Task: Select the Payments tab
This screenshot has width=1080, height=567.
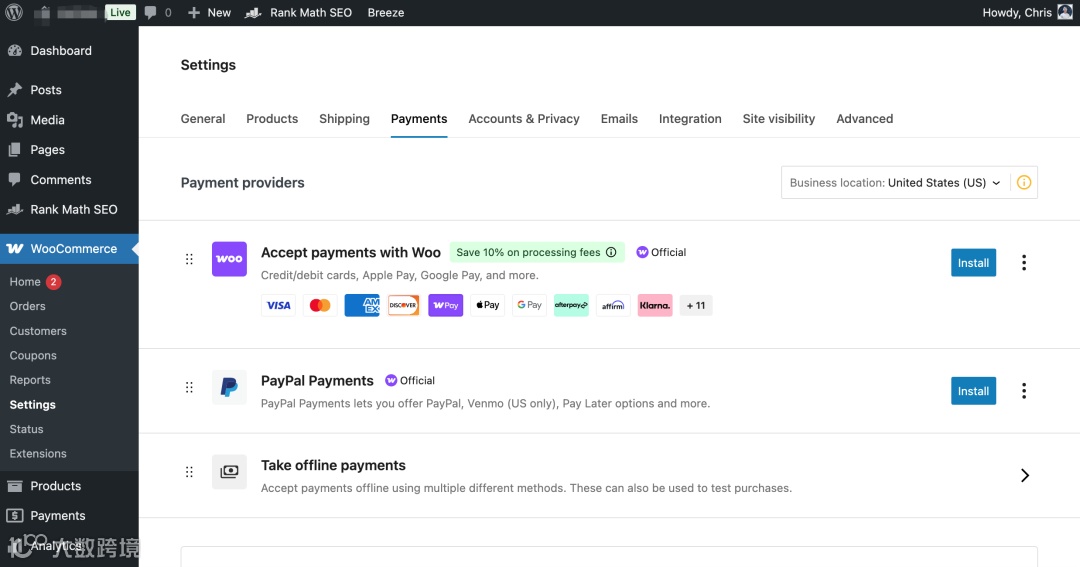Action: 419,118
